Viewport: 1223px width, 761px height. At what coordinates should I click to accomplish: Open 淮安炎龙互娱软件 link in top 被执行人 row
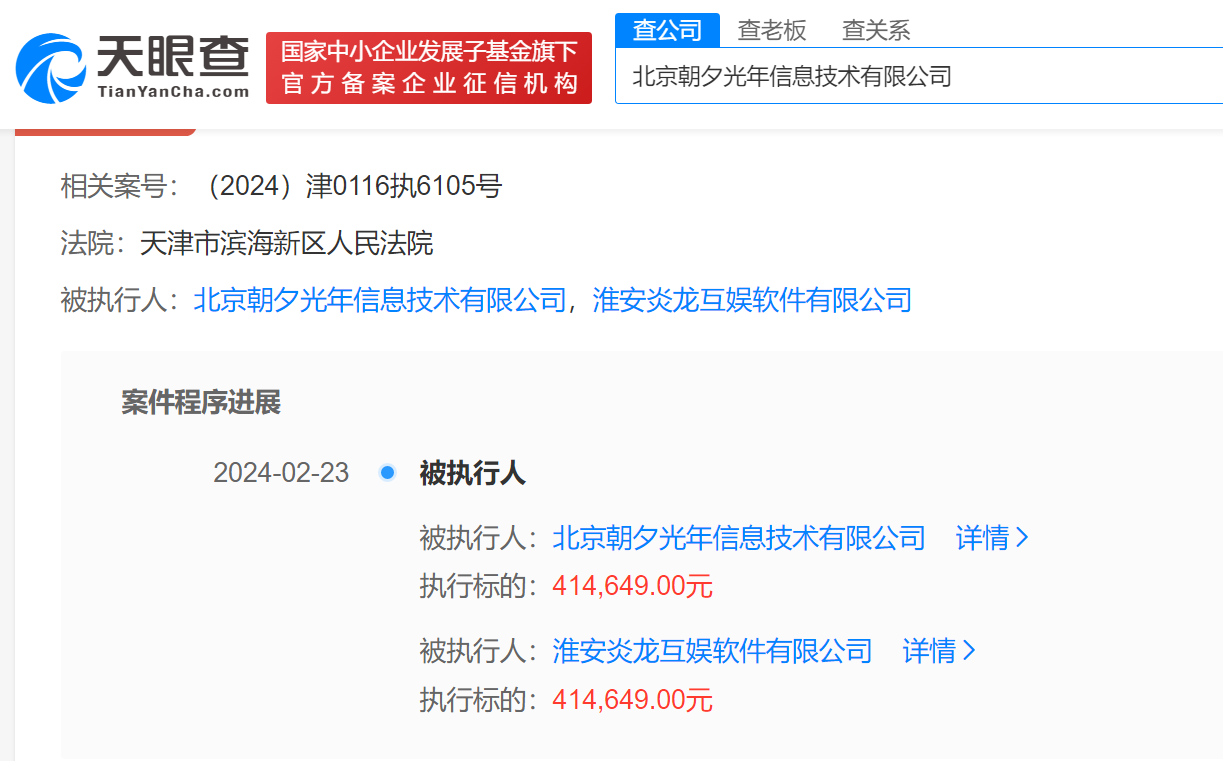(x=752, y=300)
